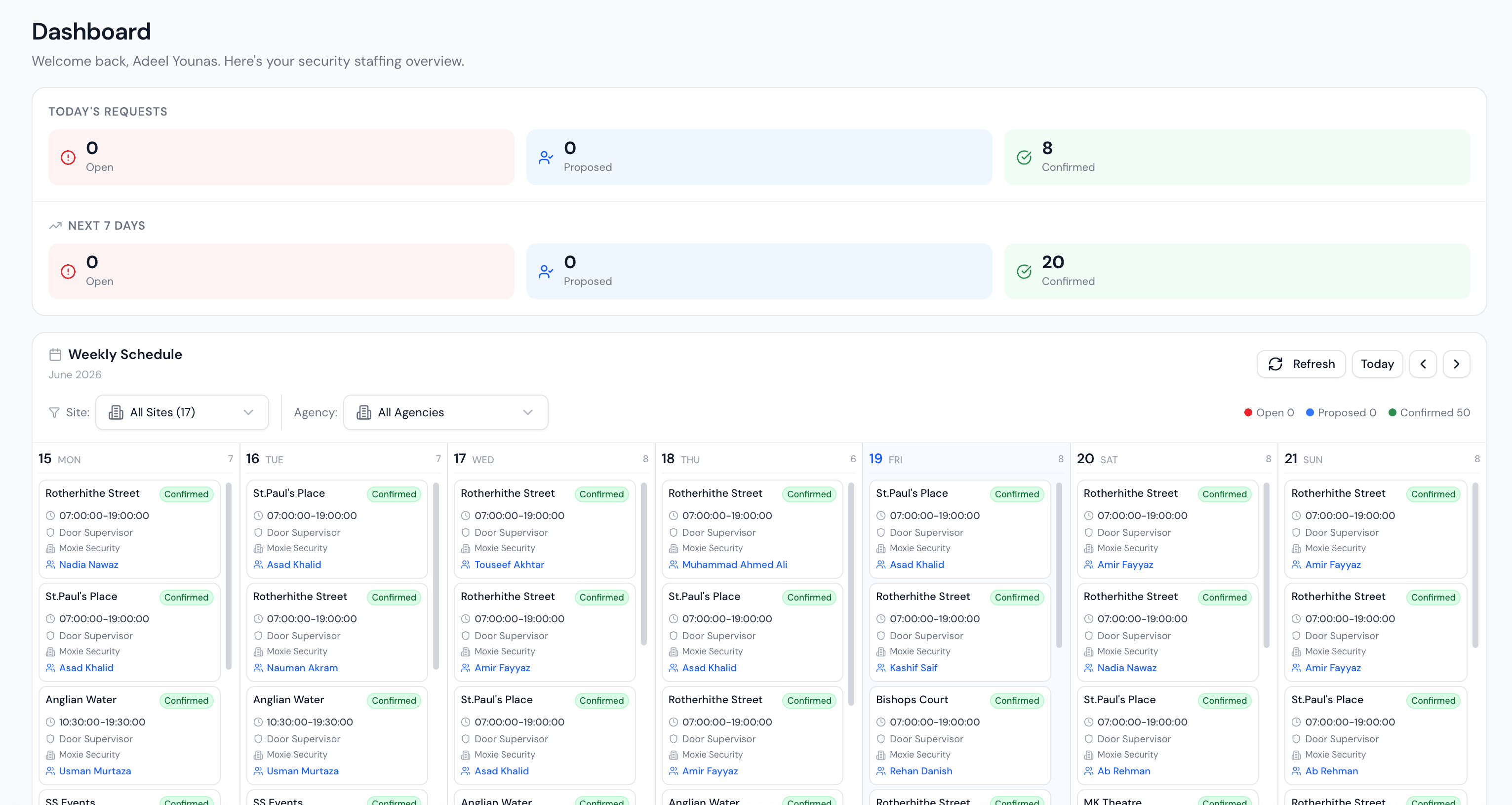Click the green Confirmed legend dot
Viewport: 1512px width, 805px height.
1392,413
